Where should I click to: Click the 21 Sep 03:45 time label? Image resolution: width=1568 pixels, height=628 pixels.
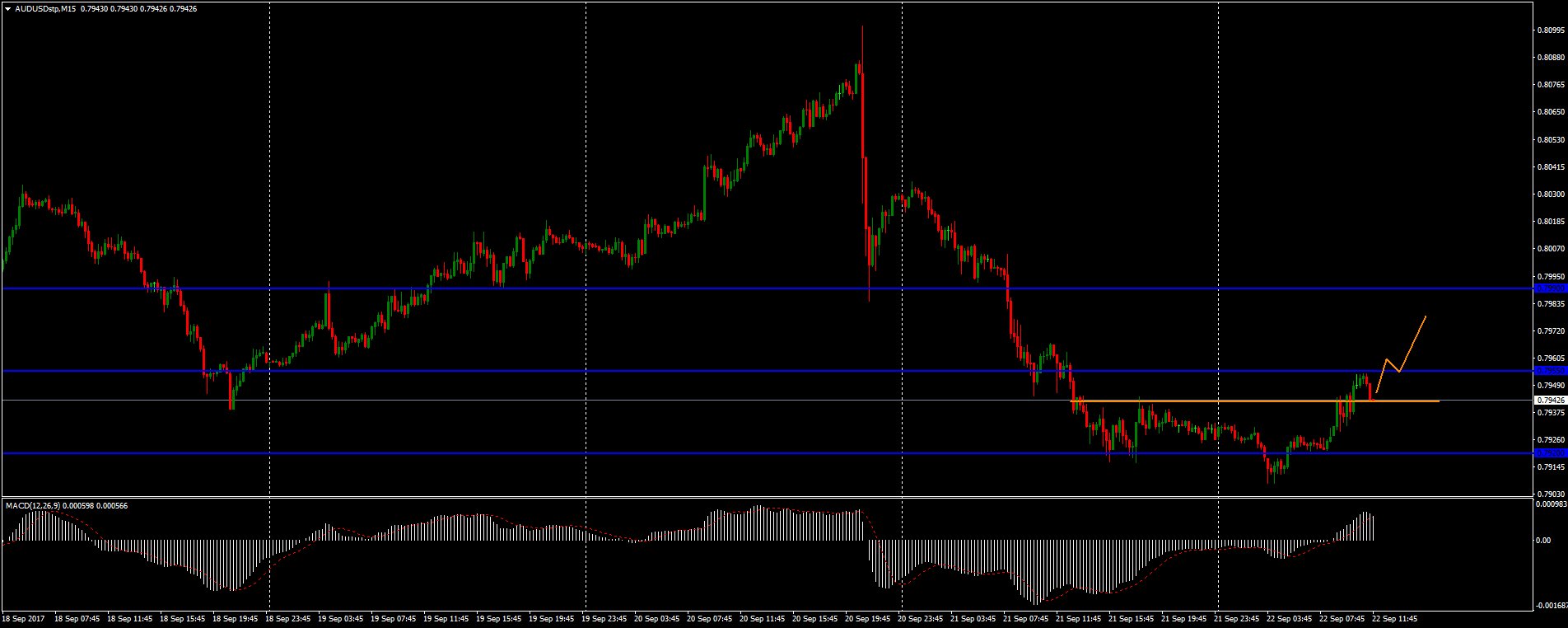[975, 617]
